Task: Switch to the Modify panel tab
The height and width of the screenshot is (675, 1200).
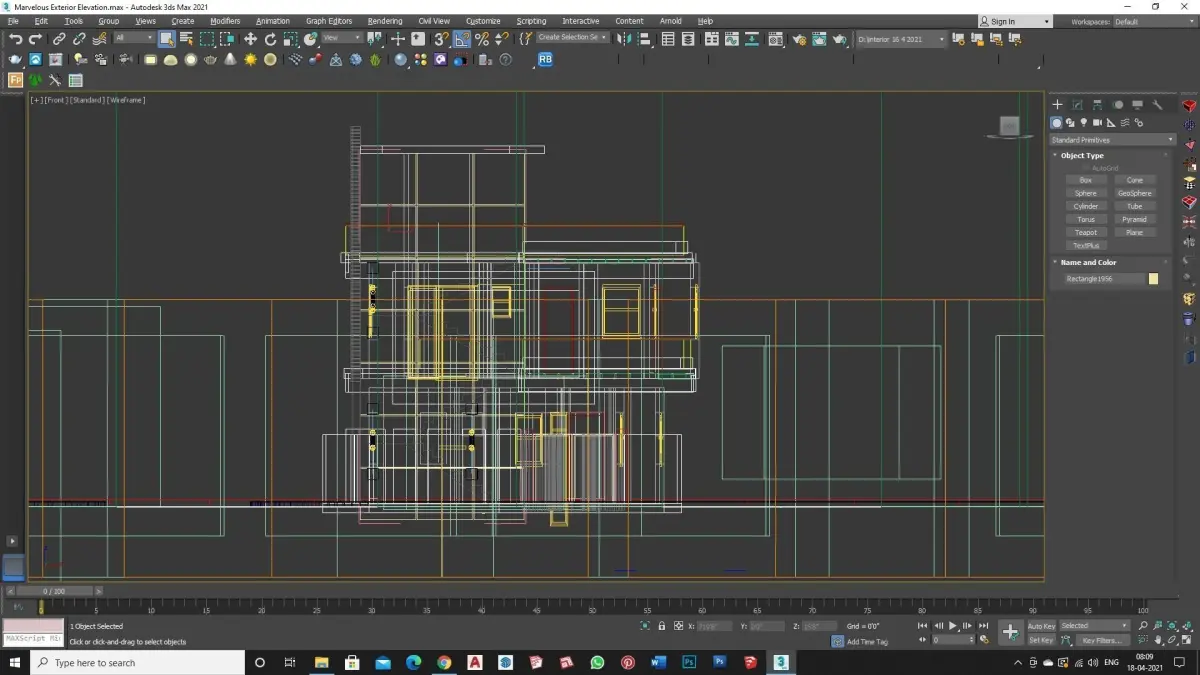Action: (1077, 104)
